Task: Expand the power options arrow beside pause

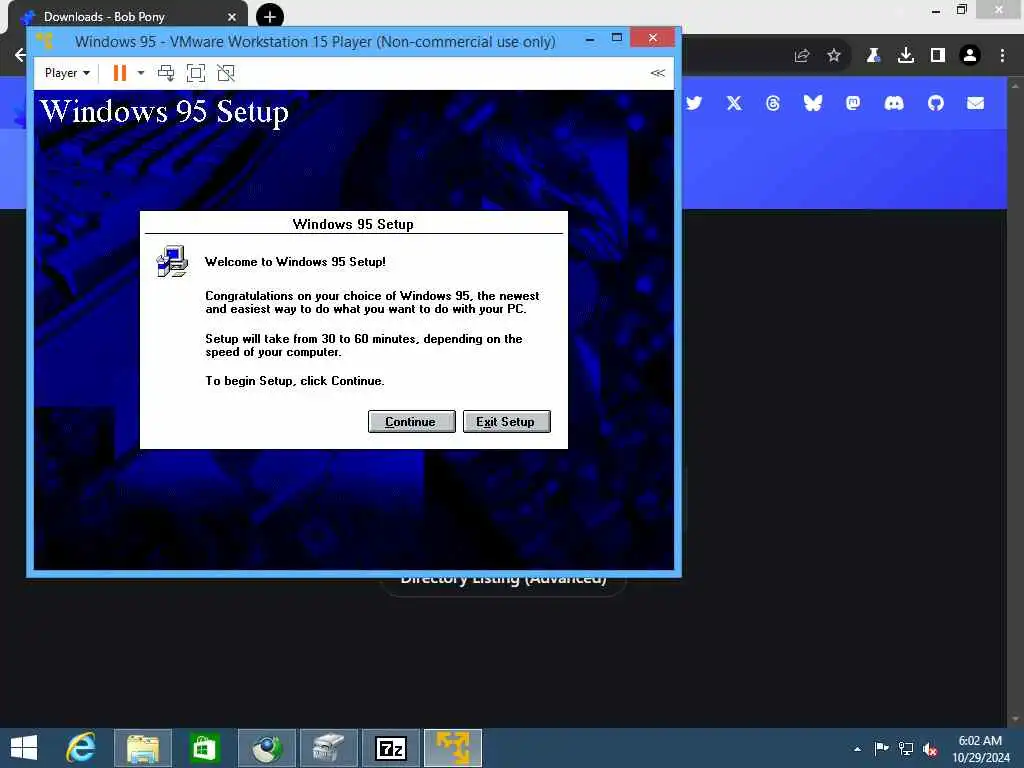Action: point(141,73)
